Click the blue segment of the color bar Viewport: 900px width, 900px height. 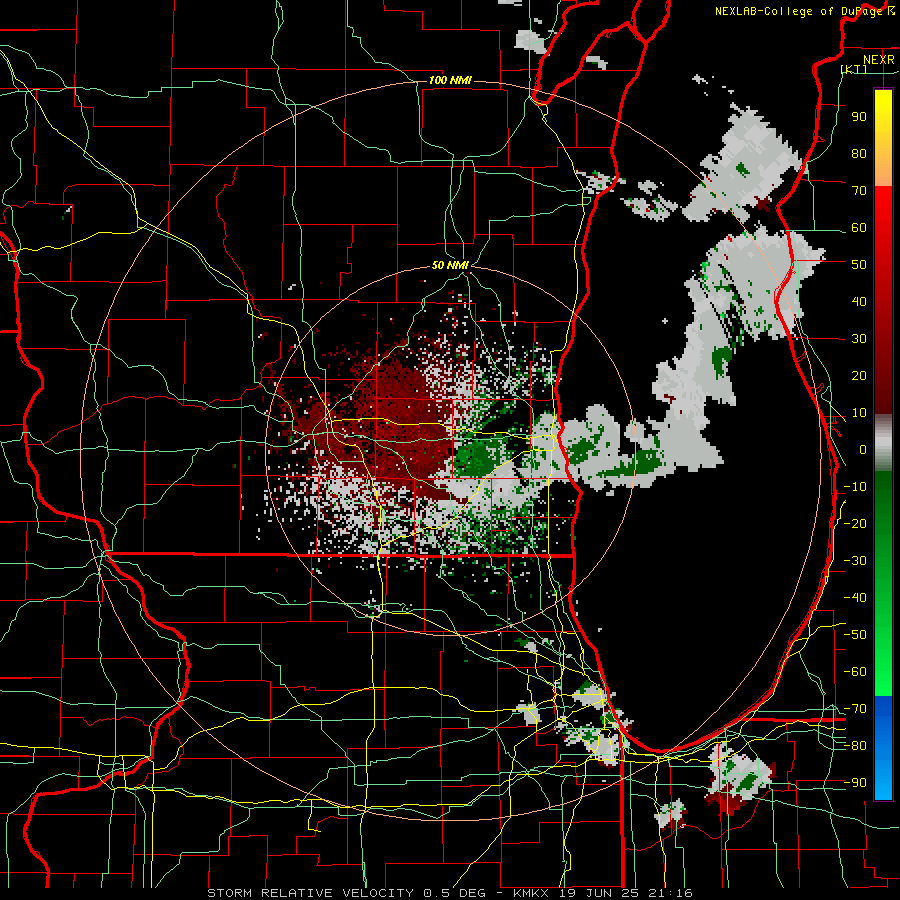click(883, 748)
